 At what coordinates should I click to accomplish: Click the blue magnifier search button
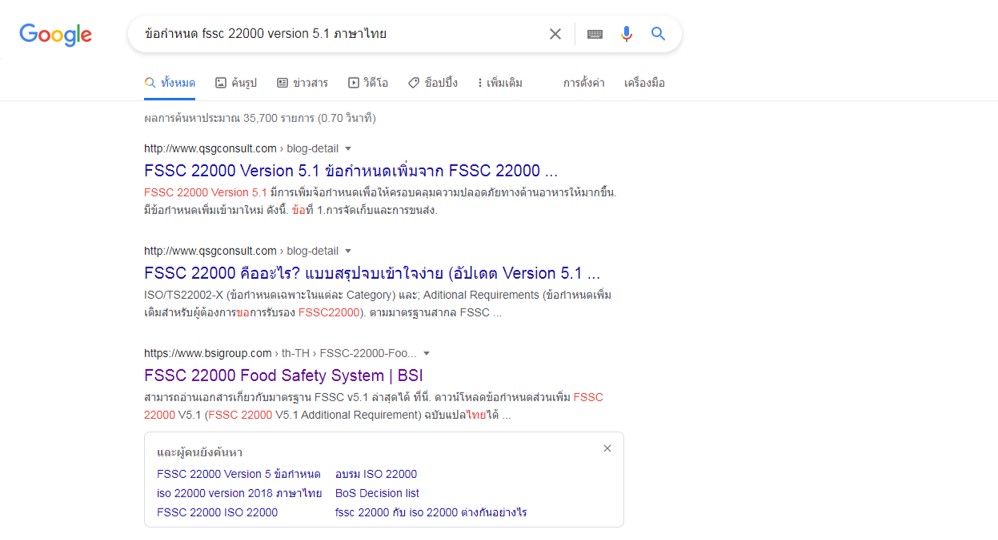tap(658, 34)
